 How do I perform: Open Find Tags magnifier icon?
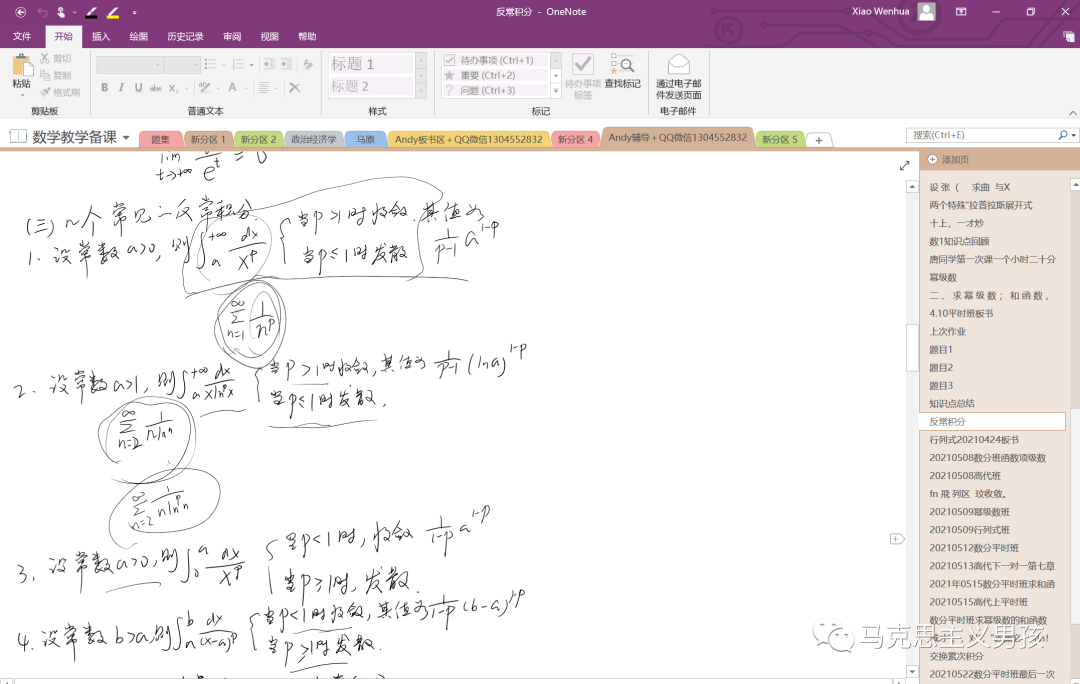(x=622, y=65)
